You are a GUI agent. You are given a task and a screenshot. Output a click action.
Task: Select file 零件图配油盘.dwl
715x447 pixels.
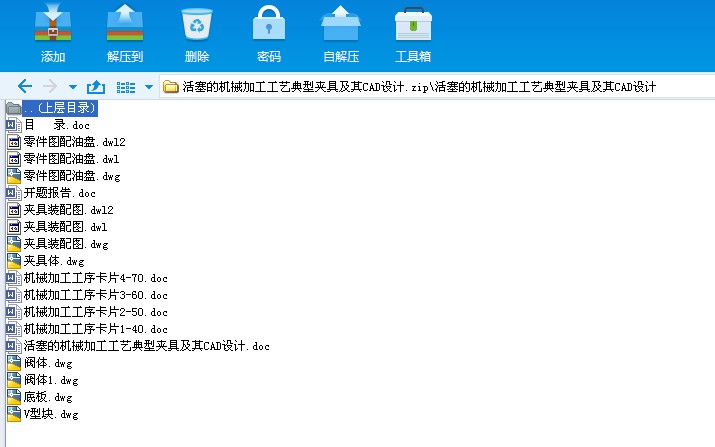[x=72, y=159]
